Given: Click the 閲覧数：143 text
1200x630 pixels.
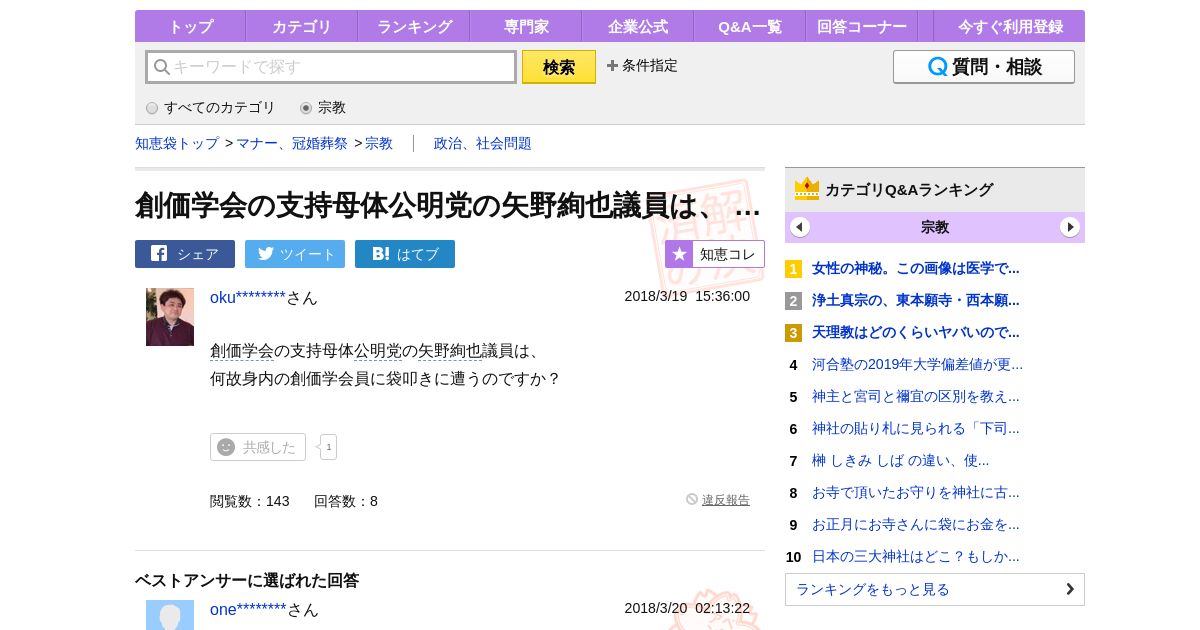Looking at the screenshot, I should (250, 501).
